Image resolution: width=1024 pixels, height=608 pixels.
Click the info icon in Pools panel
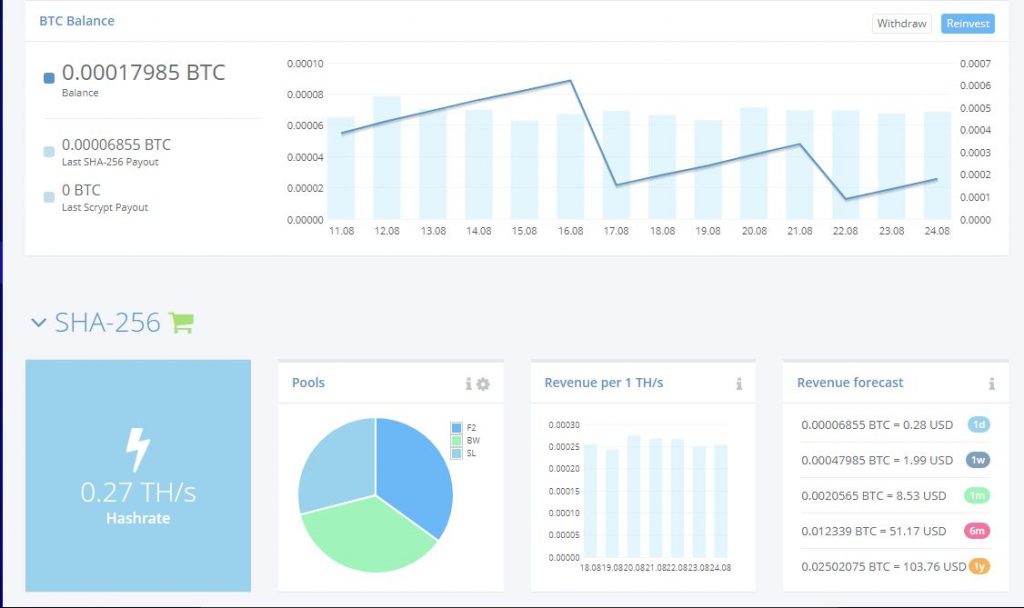(x=467, y=384)
